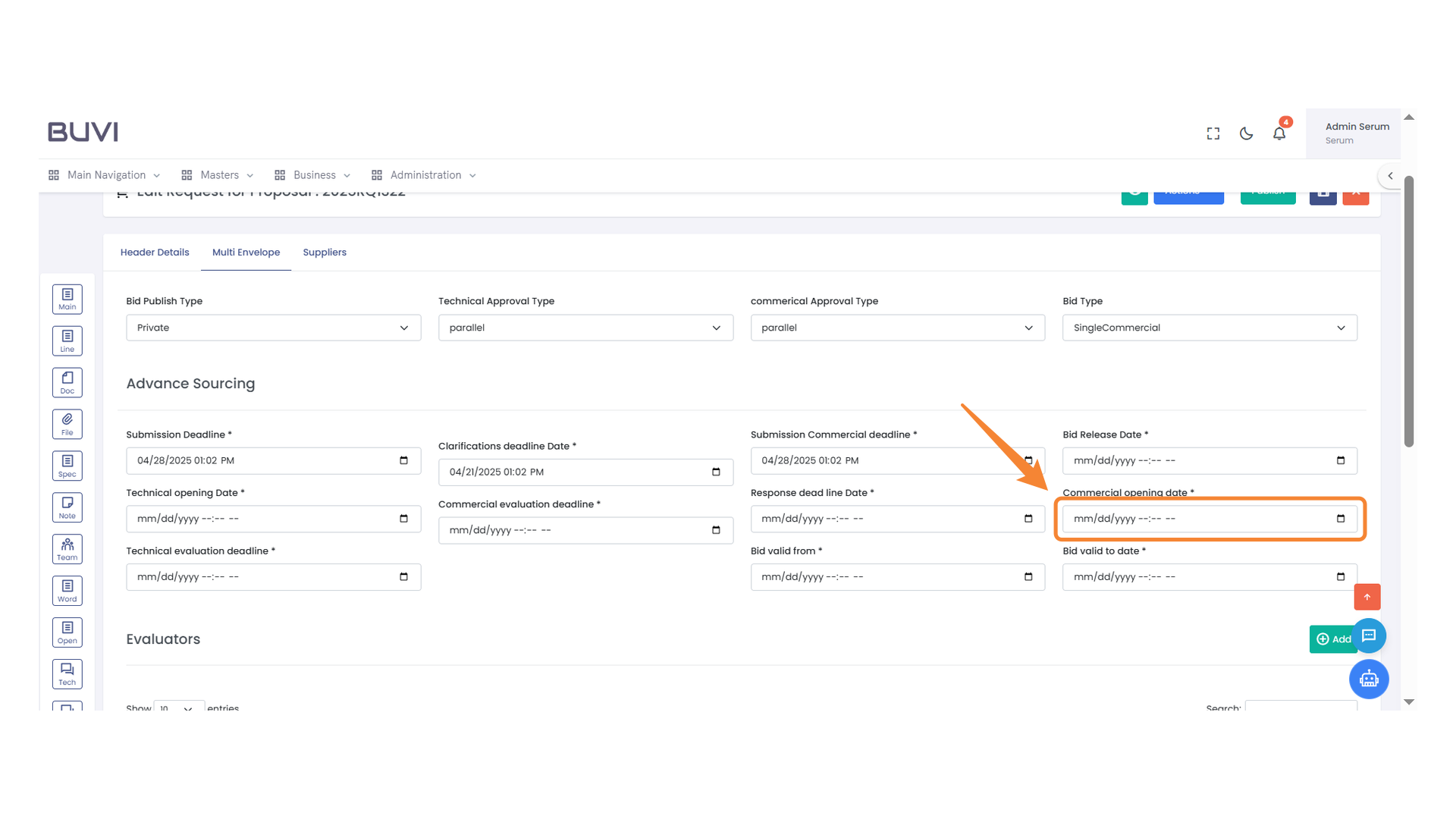Screen dimensions: 1456x819
Task: Expand the Administration navigation menu
Action: coord(423,174)
